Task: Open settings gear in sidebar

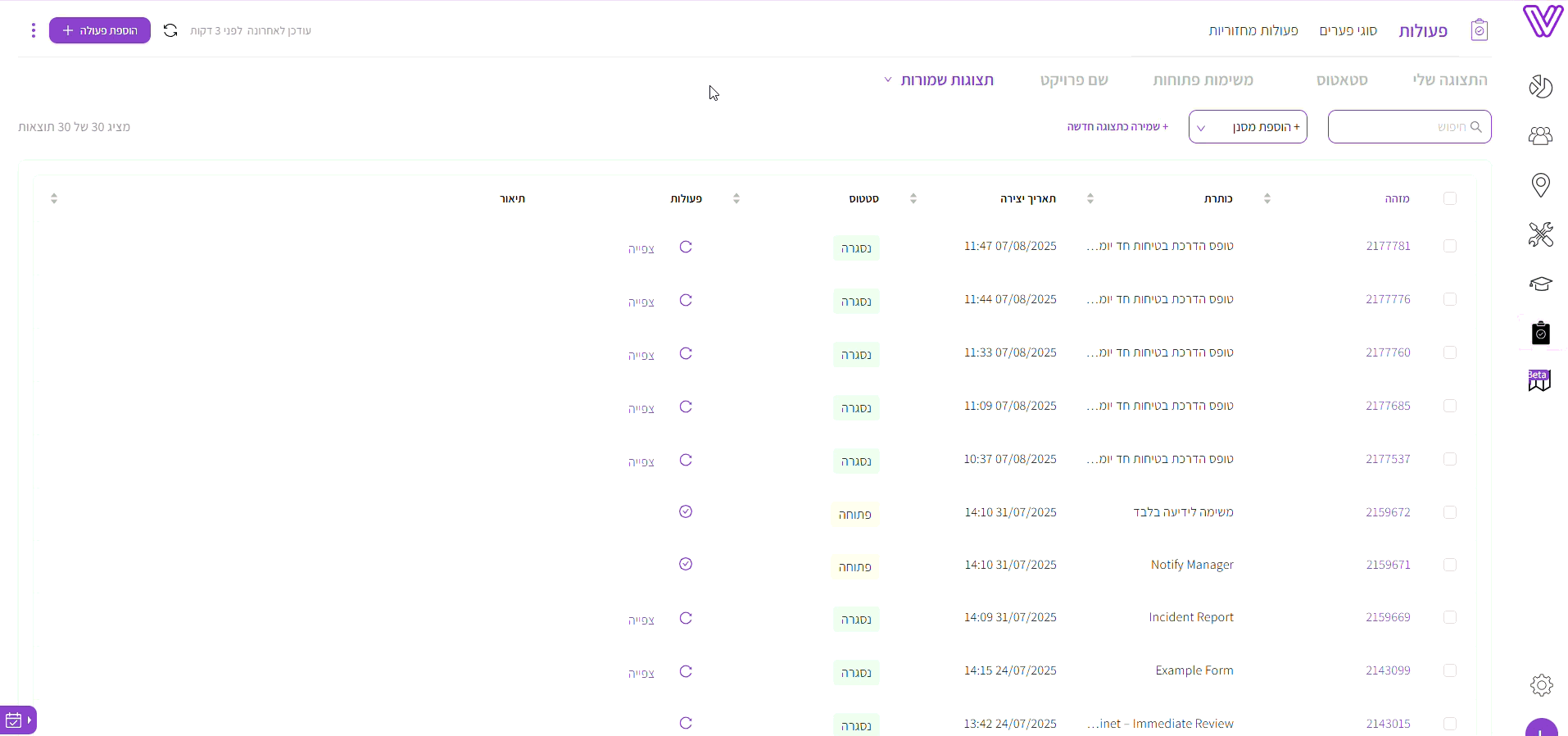Action: click(x=1542, y=685)
